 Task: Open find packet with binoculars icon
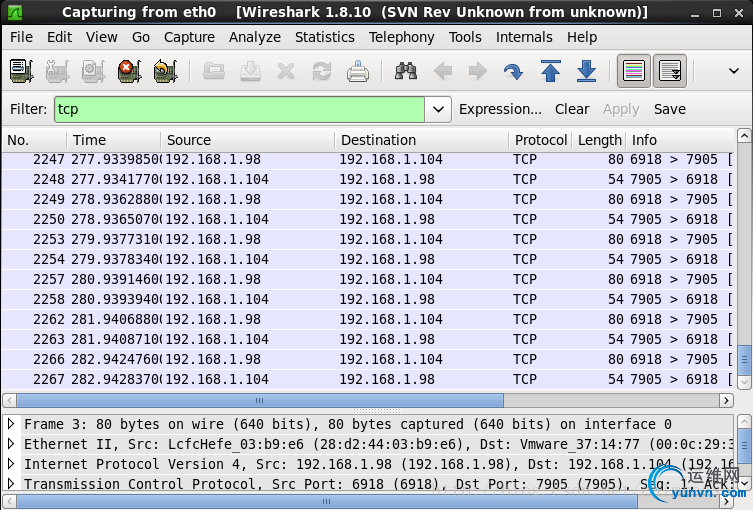click(x=406, y=71)
